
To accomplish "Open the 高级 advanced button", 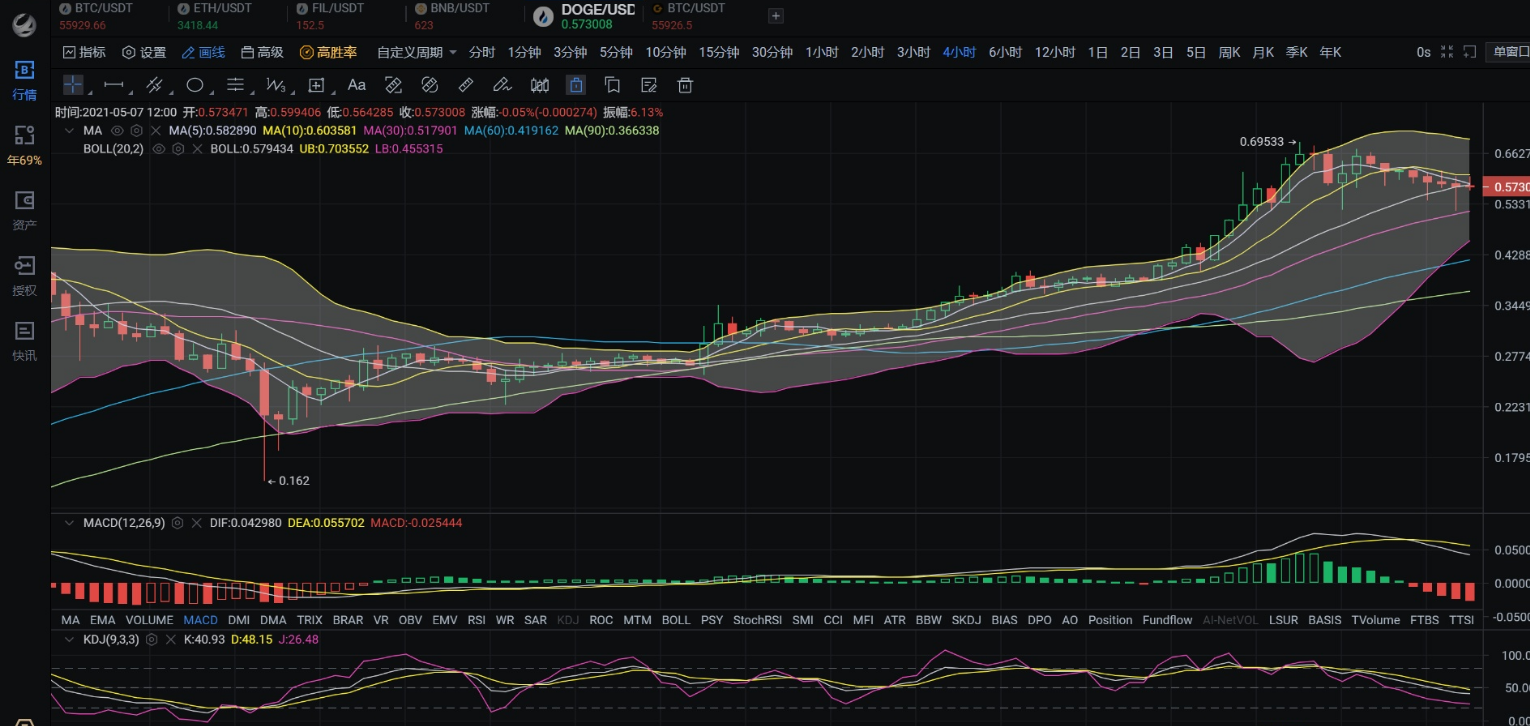I will point(262,52).
